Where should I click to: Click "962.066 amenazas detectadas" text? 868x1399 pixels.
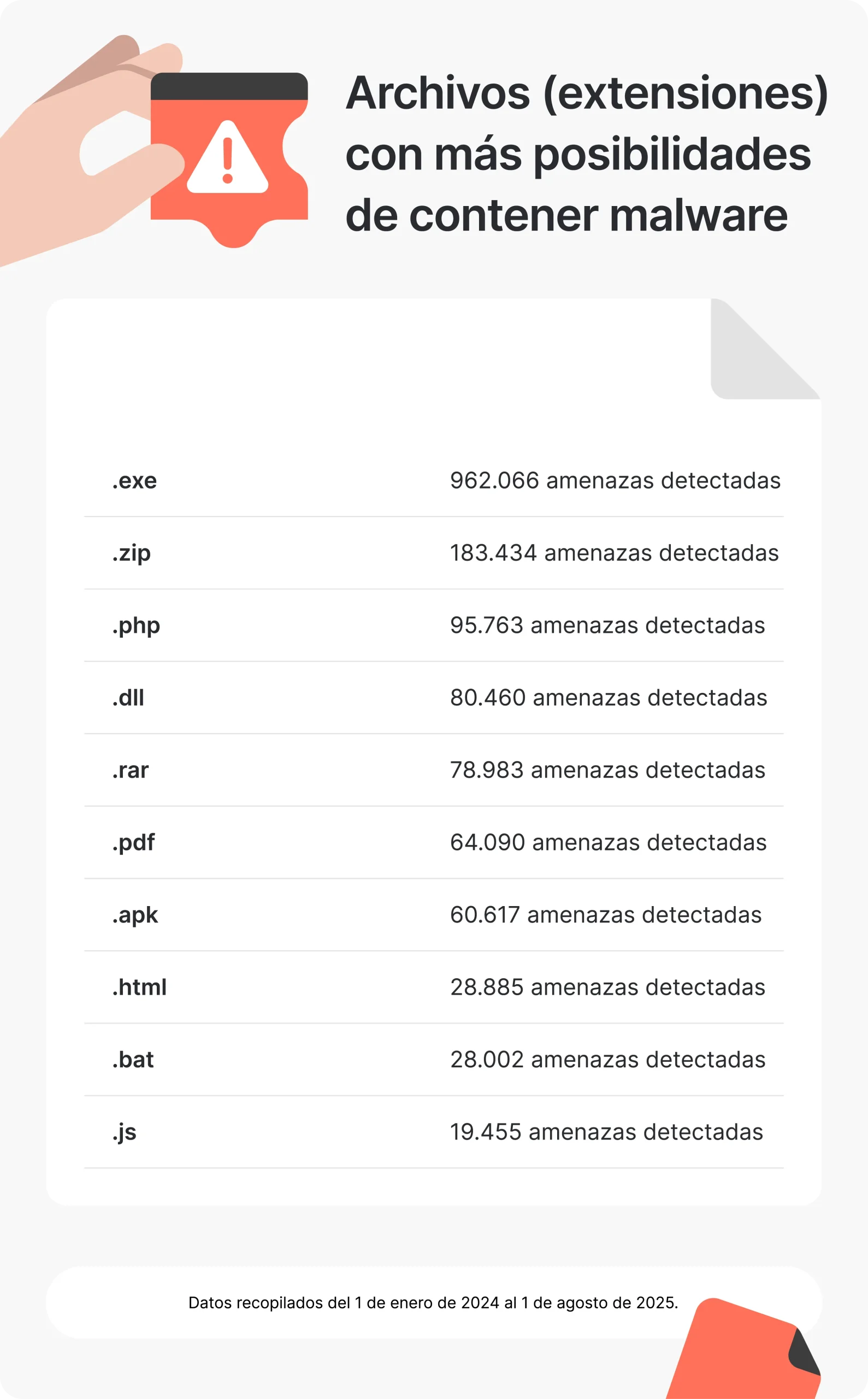[615, 481]
